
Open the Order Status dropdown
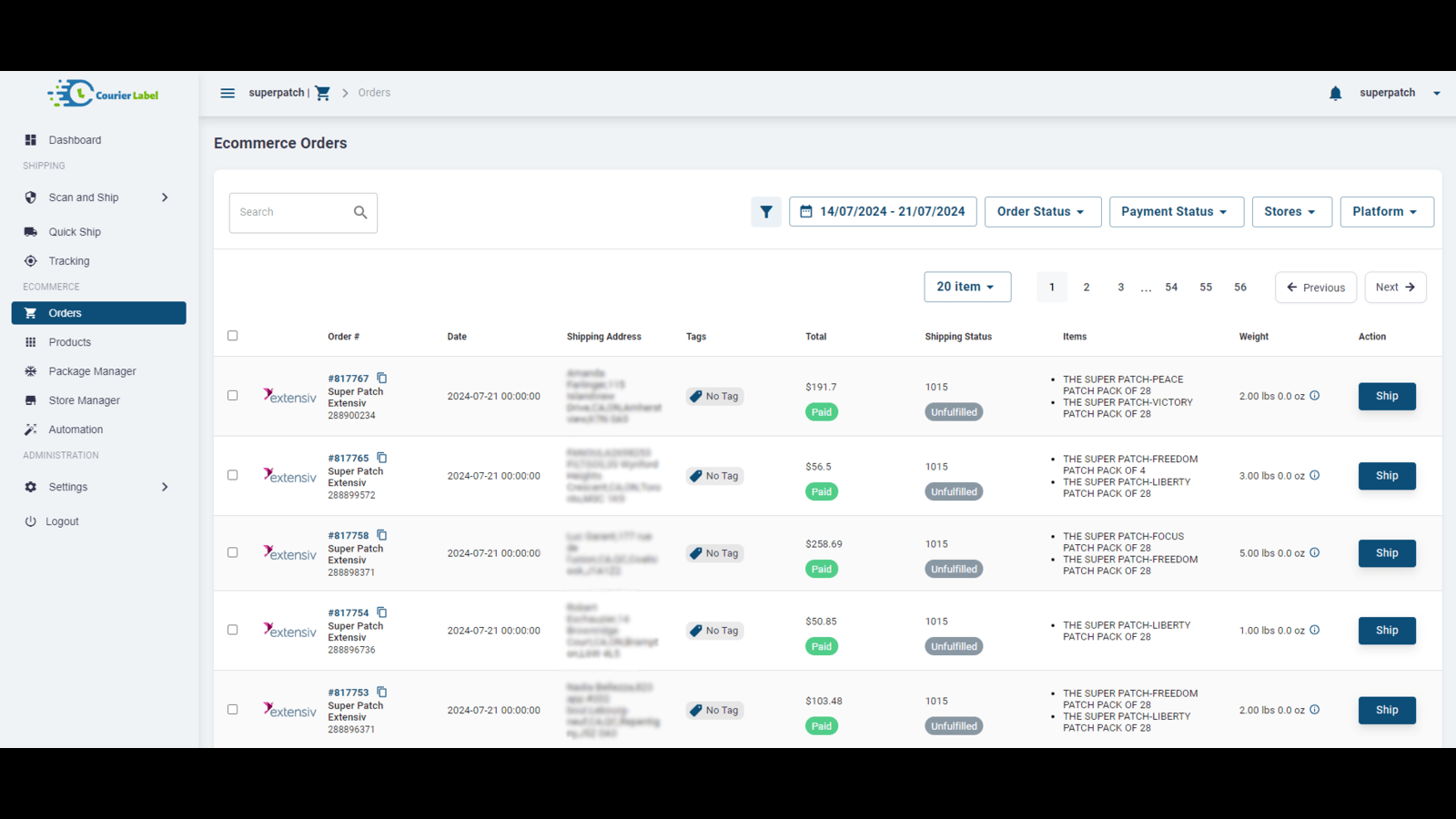[x=1043, y=212]
